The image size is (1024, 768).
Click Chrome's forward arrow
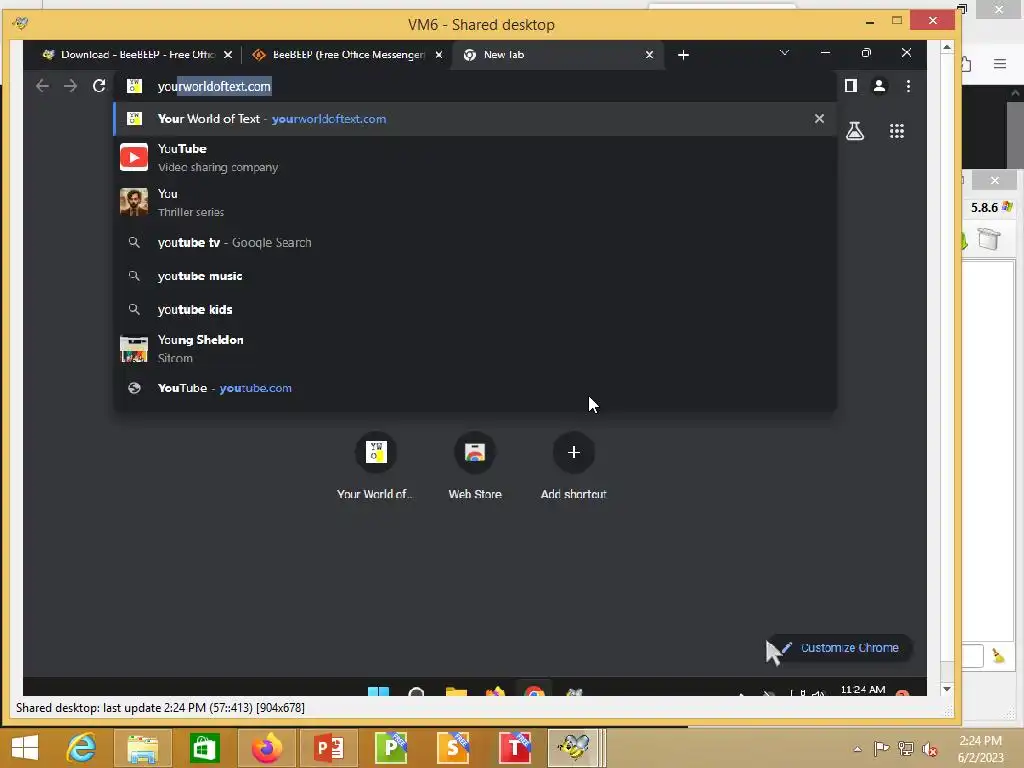71,86
